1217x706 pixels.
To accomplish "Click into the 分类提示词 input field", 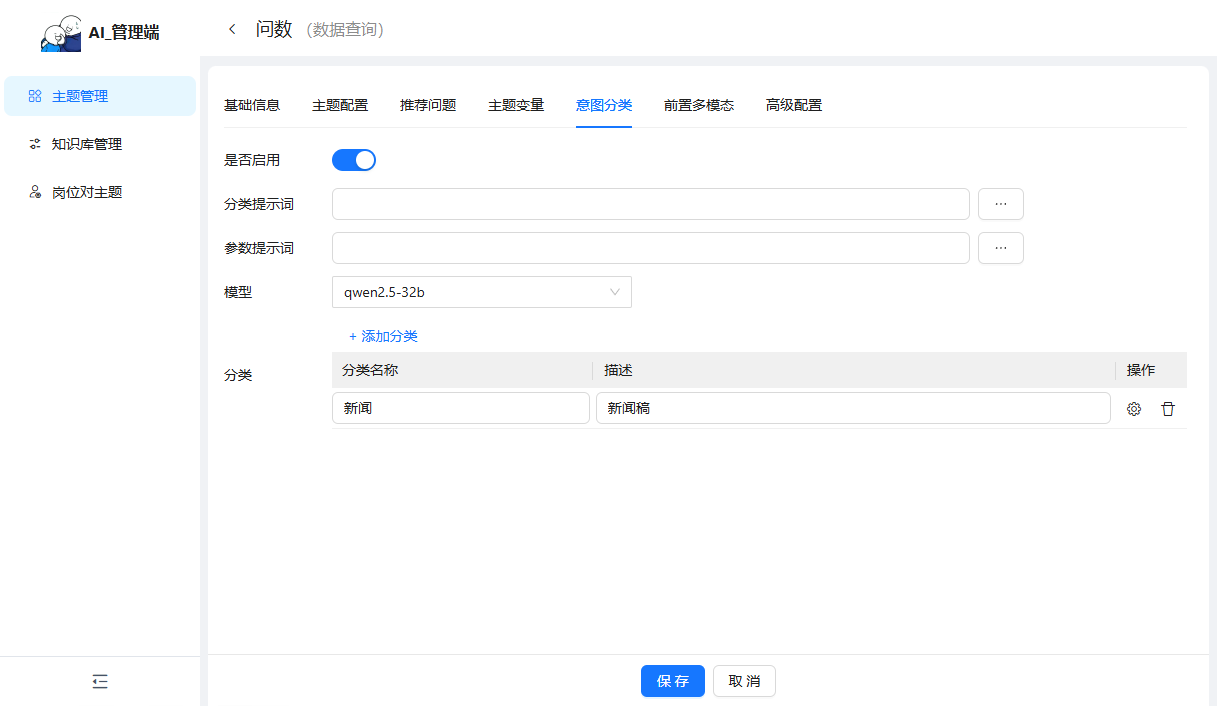I will click(650, 204).
